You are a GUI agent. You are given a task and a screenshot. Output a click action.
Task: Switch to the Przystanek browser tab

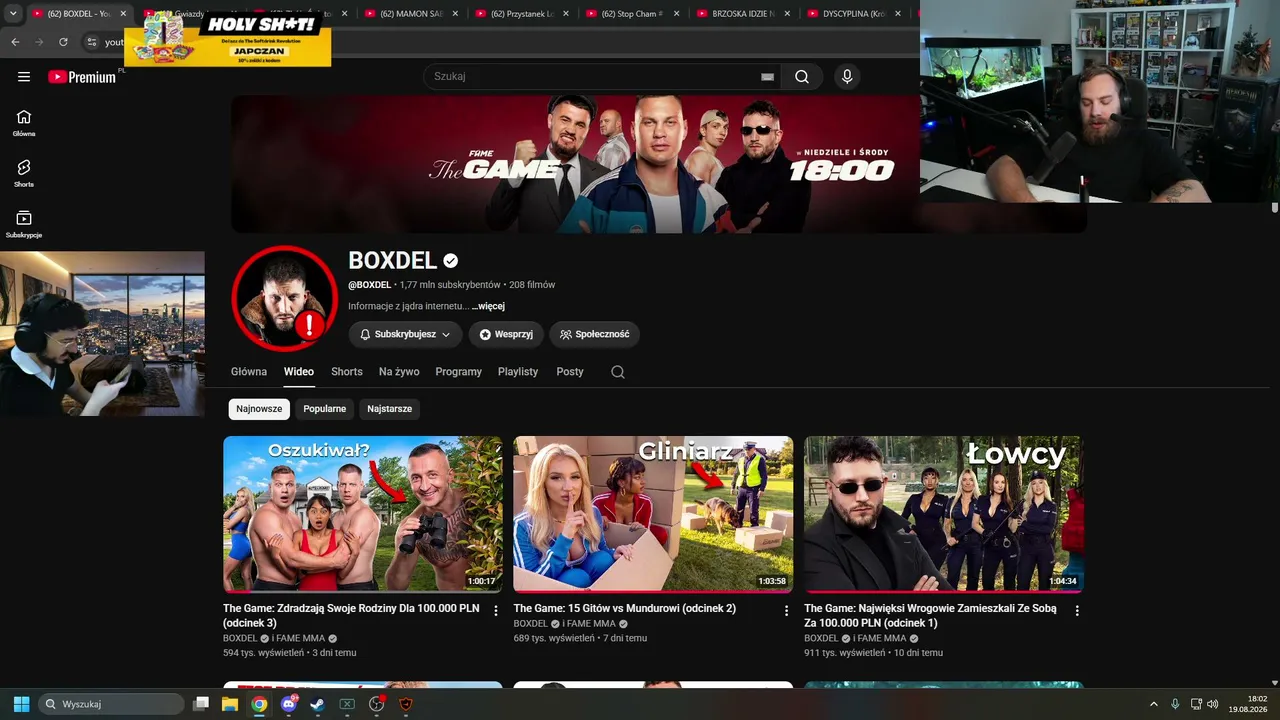coord(521,14)
